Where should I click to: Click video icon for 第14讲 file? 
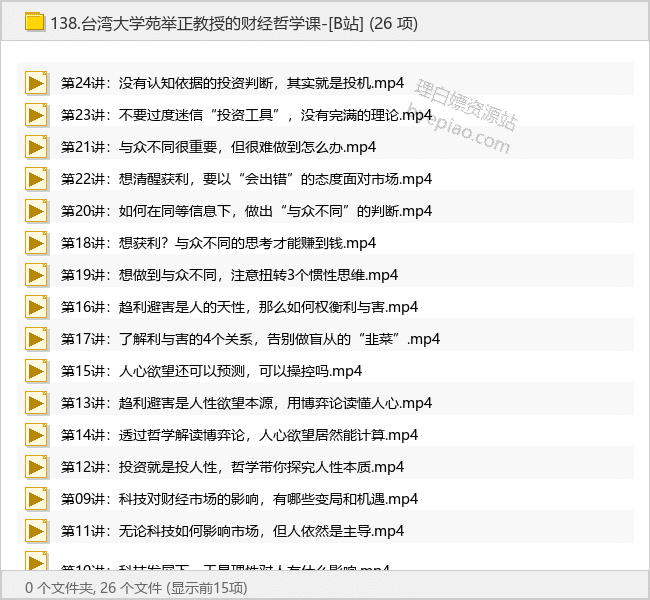[x=36, y=435]
